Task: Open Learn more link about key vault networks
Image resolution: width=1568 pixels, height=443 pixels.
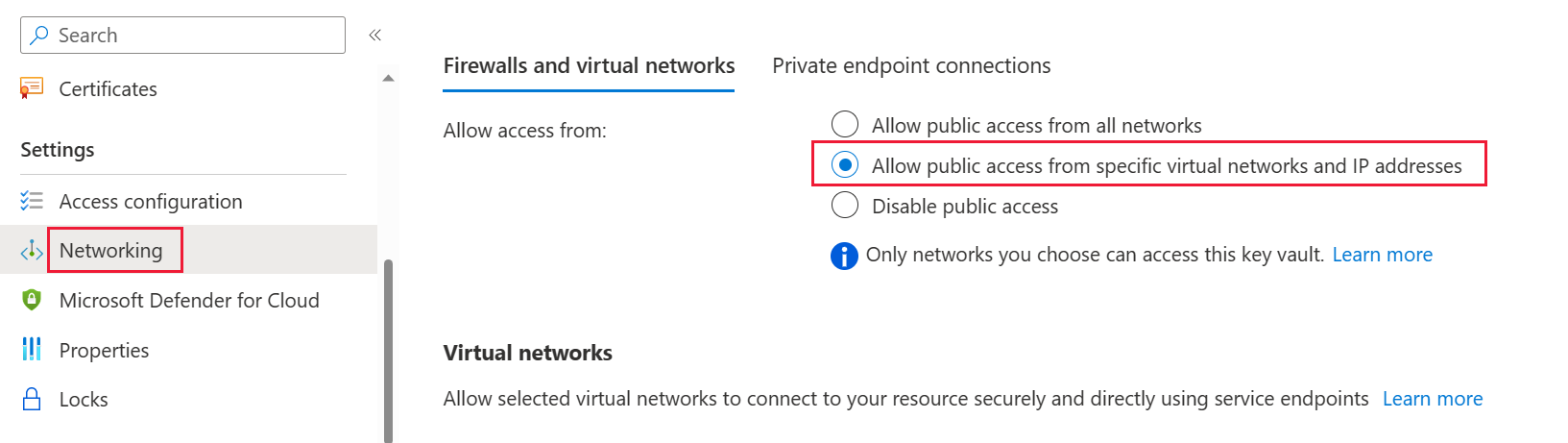Action: pos(1382,255)
